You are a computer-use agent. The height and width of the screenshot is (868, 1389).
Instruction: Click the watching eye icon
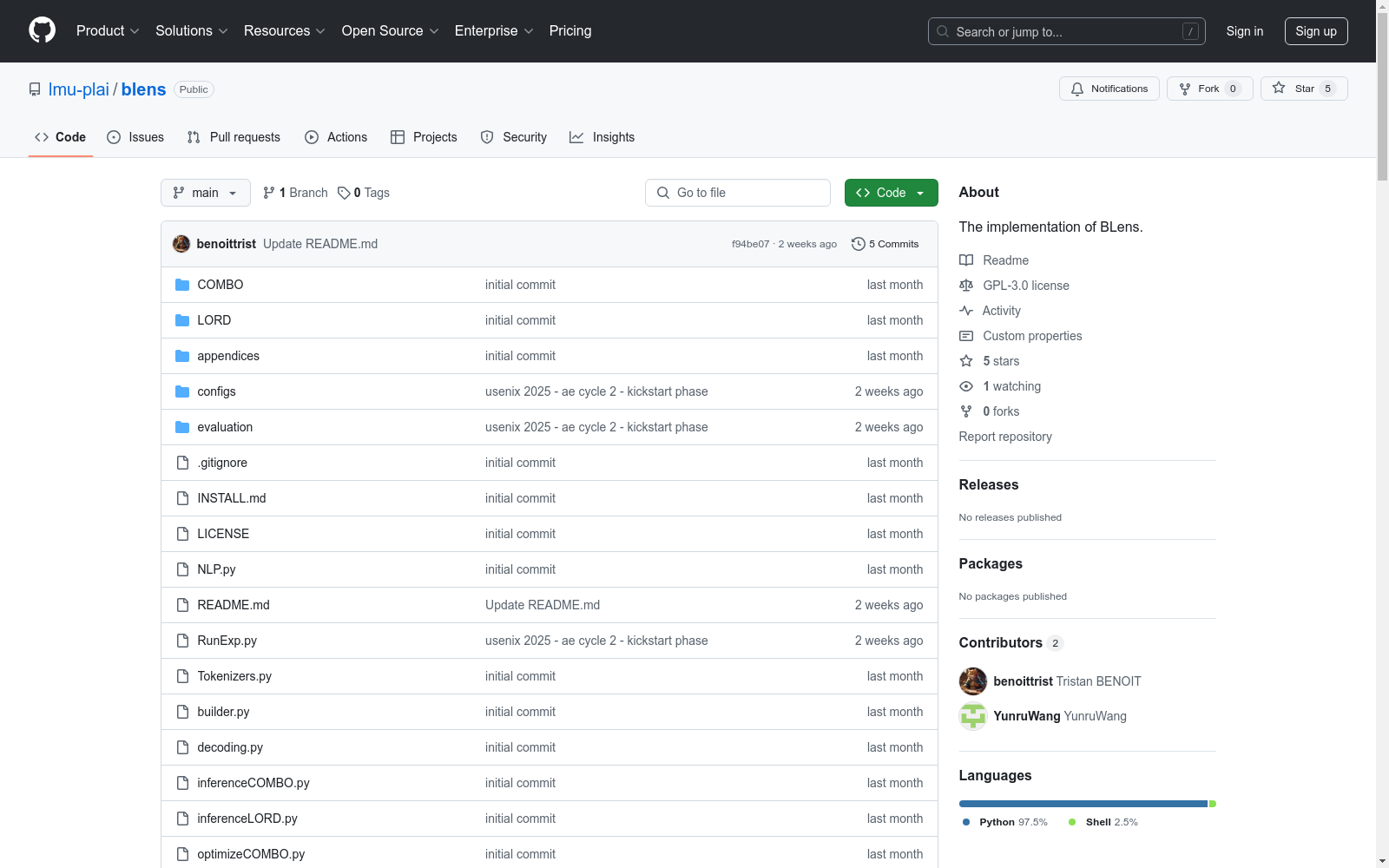(x=966, y=386)
